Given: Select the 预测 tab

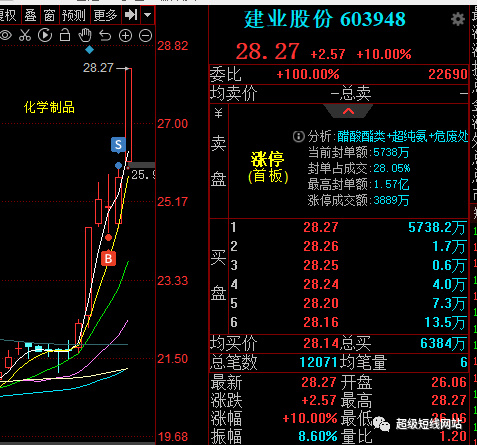Looking at the screenshot, I should point(74,15).
